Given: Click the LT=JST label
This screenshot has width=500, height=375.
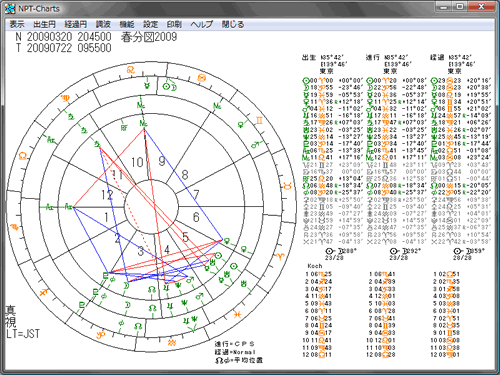Looking at the screenshot, I should (23, 334).
